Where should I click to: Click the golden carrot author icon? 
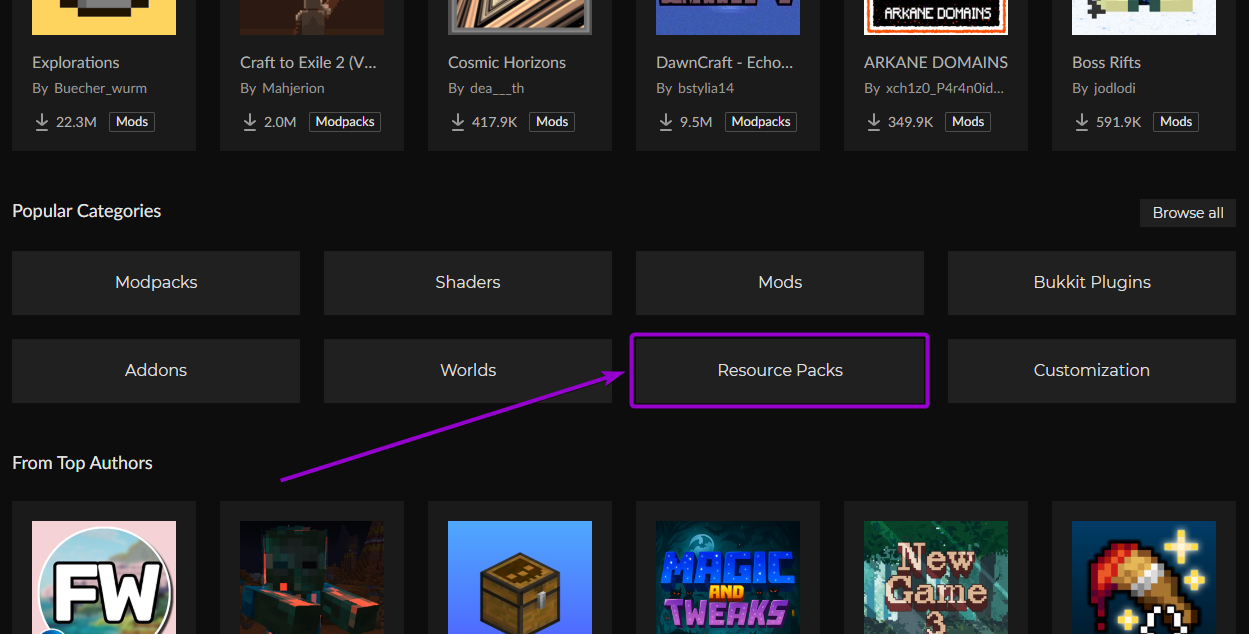tap(1143, 578)
